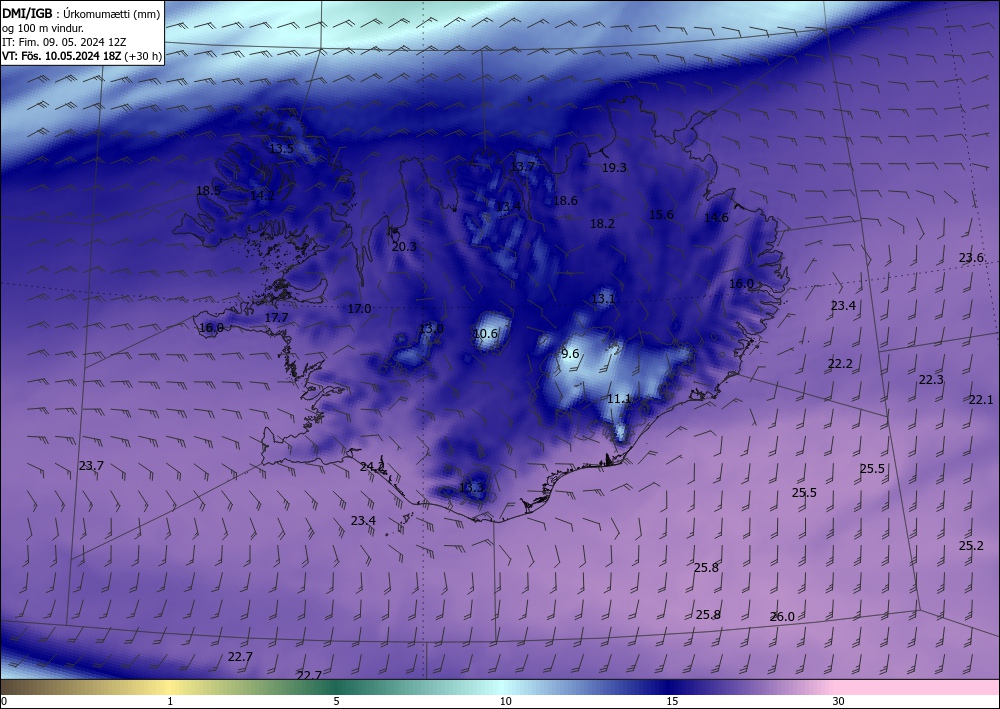Screen dimensions: 1000x709
Task: Click the color scale tick label 1
Action: coord(170,701)
